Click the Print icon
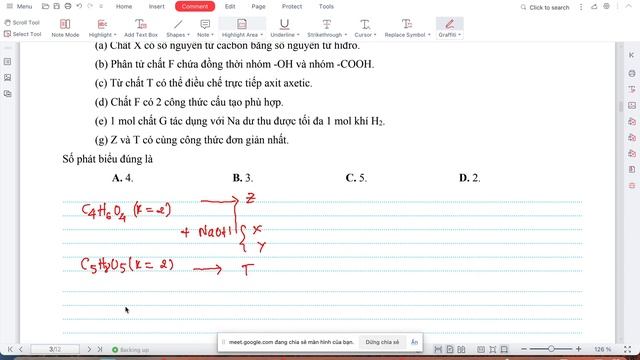Viewport: 640px width, 360px height. coord(68,7)
